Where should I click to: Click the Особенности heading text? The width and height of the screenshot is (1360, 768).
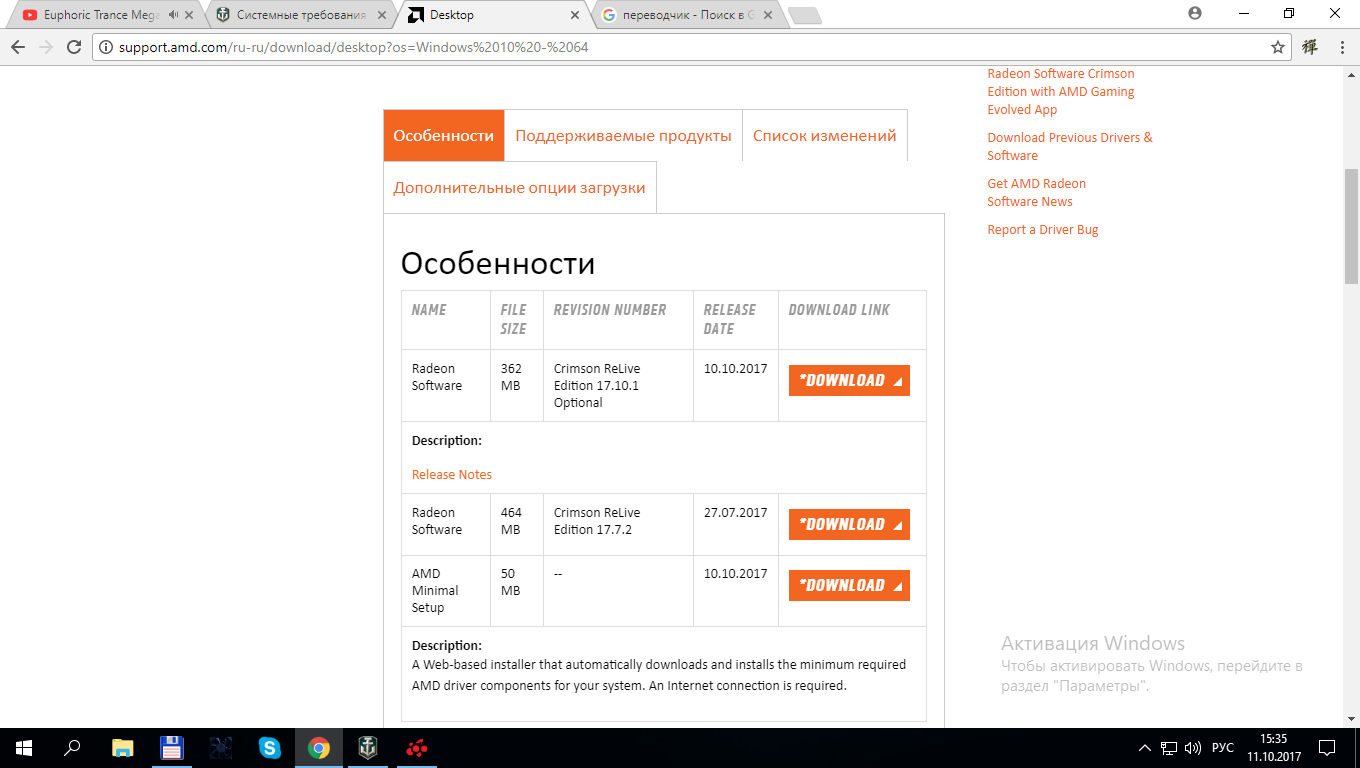tap(498, 263)
